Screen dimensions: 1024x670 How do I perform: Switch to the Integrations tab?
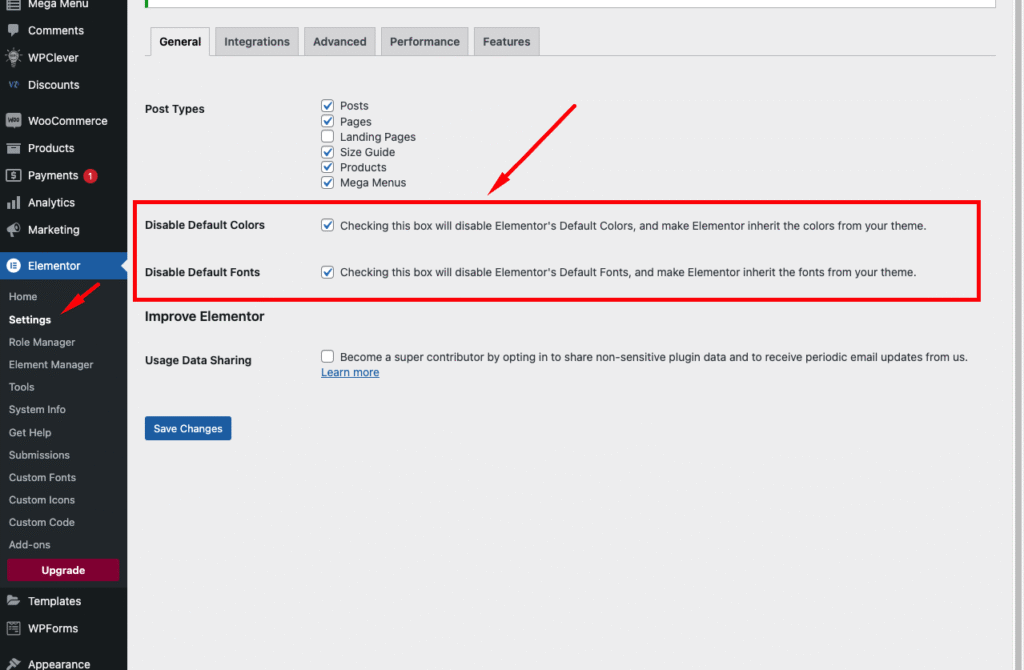pyautogui.click(x=257, y=41)
